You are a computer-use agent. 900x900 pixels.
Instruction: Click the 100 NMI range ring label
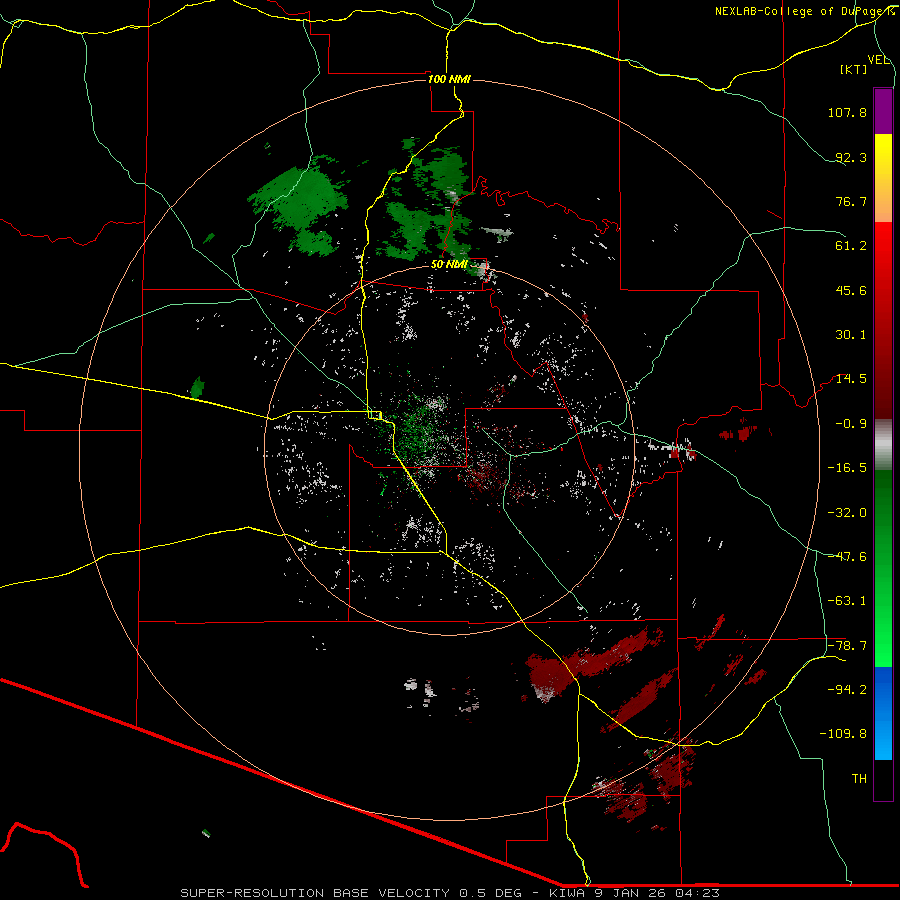[449, 79]
